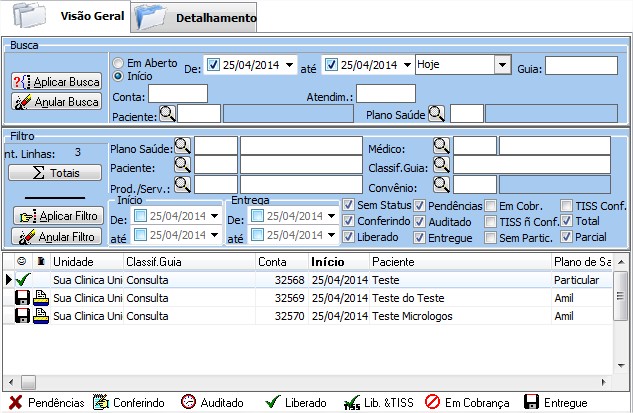
Task: Expand the Hoje period dropdown
Action: coord(502,65)
